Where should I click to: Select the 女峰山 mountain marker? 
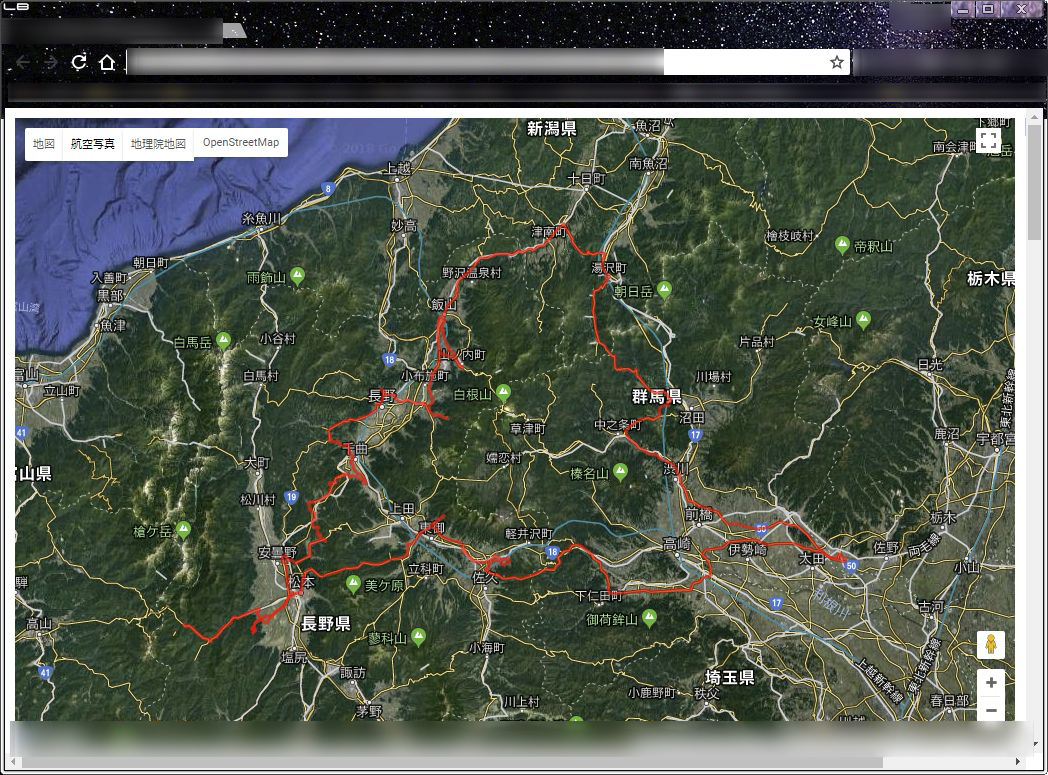[863, 319]
